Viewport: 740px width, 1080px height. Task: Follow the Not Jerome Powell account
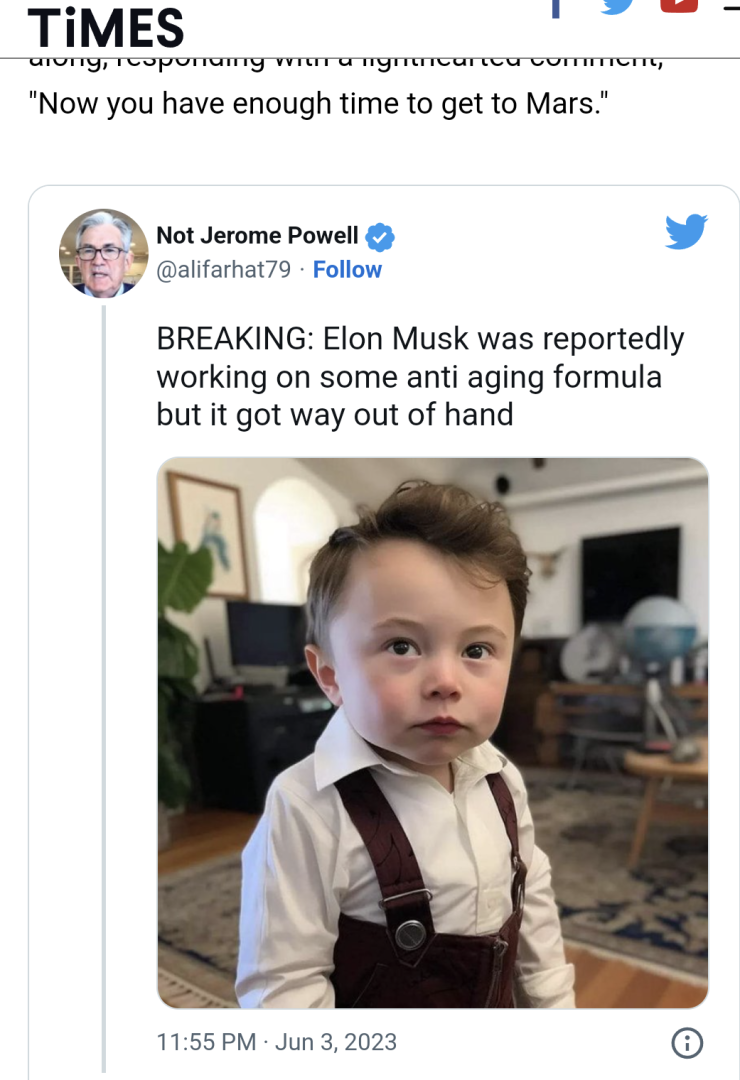[x=347, y=270]
